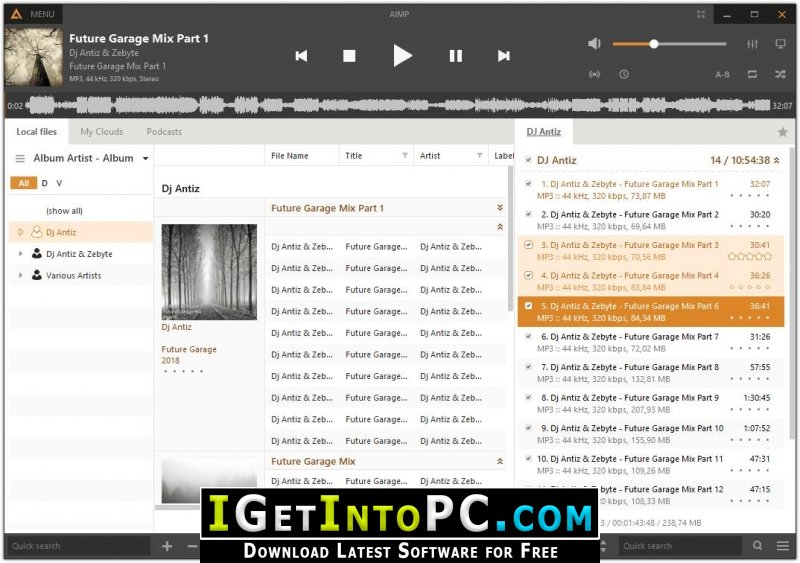Focus the library Quick search field
This screenshot has height=563, width=800.
tap(79, 546)
